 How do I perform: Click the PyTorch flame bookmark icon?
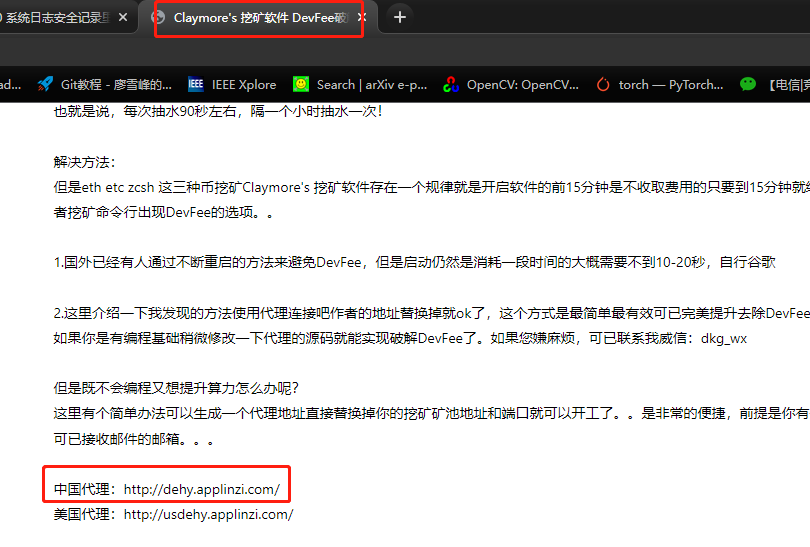pos(603,84)
